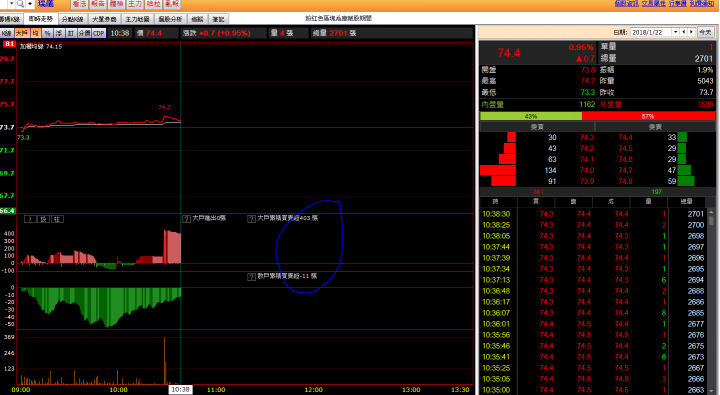Click the ask price 74.8 in order book

point(625,181)
